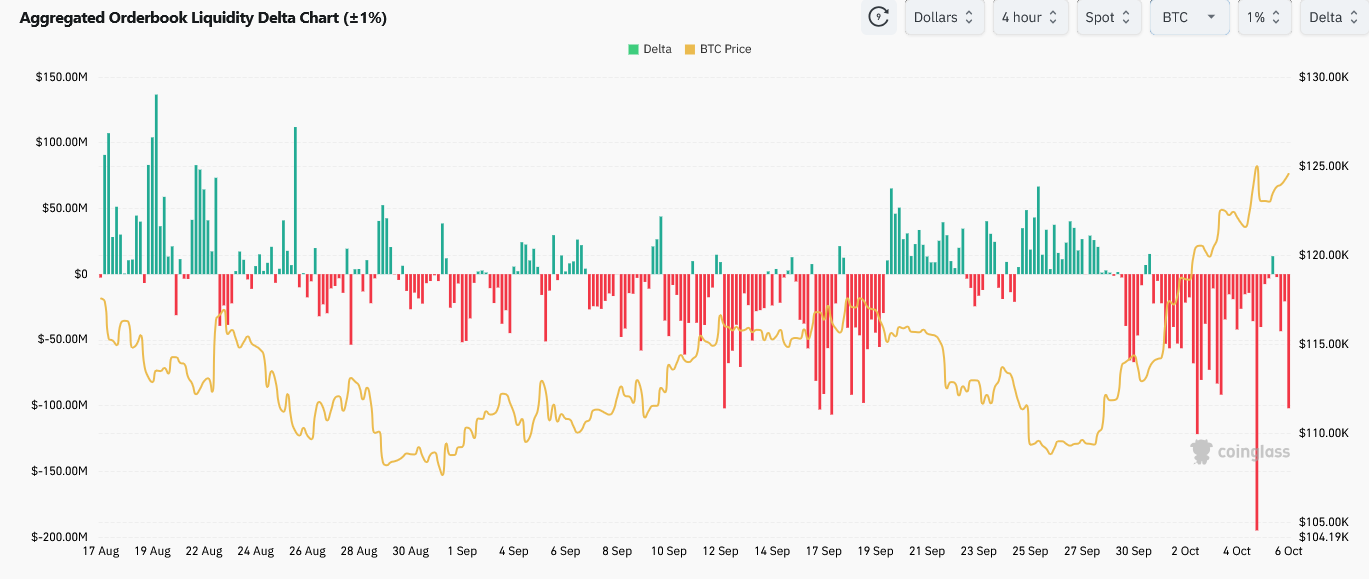Click the 26 Aug date label
This screenshot has width=1369, height=579.
pos(307,551)
